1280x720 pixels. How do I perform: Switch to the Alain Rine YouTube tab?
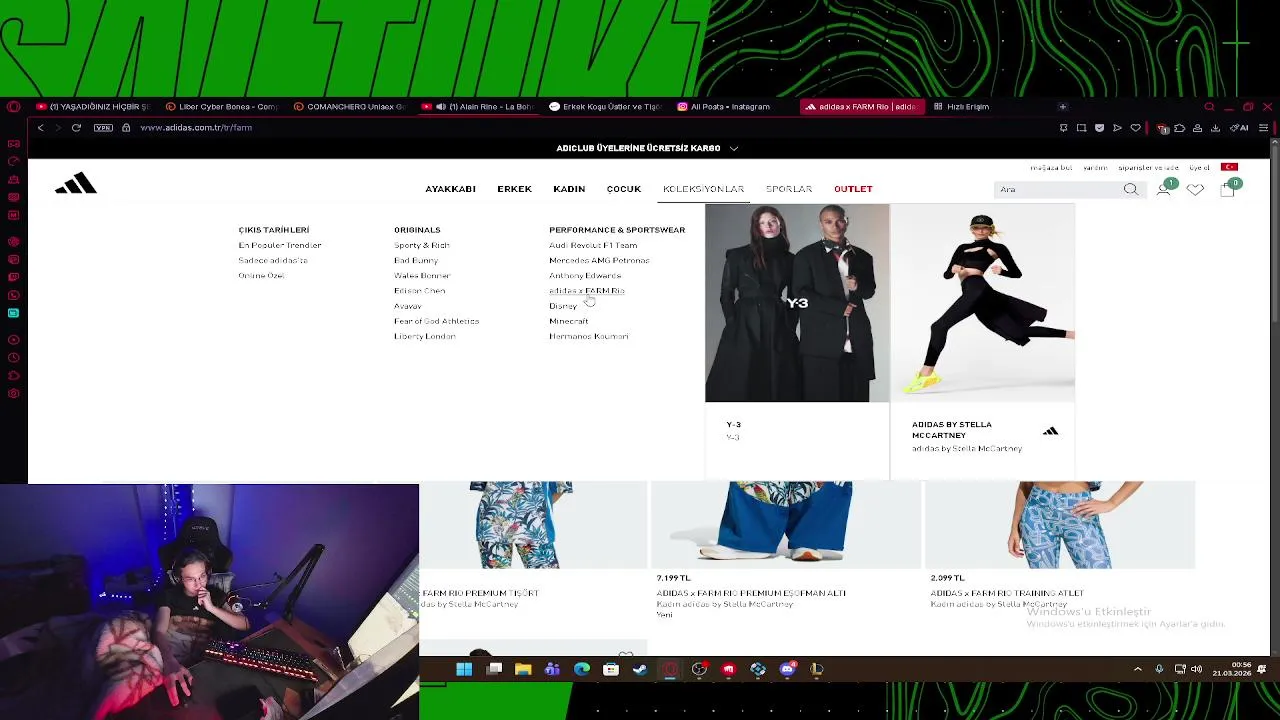(479, 107)
